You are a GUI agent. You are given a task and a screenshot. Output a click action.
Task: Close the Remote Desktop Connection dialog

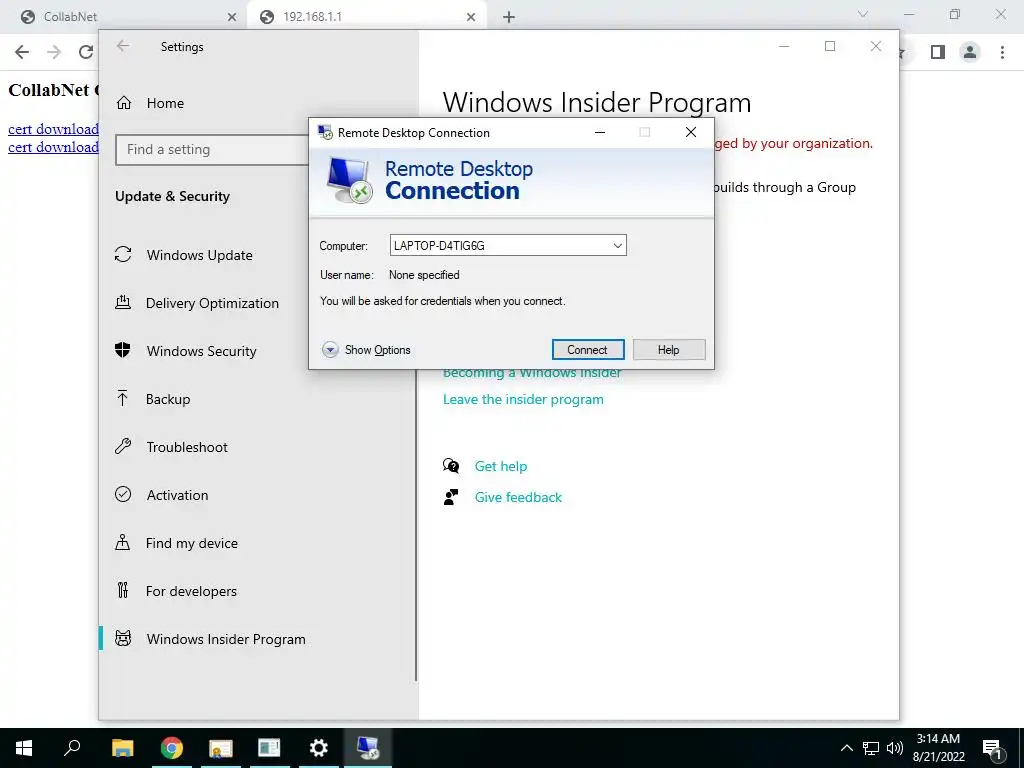point(690,133)
